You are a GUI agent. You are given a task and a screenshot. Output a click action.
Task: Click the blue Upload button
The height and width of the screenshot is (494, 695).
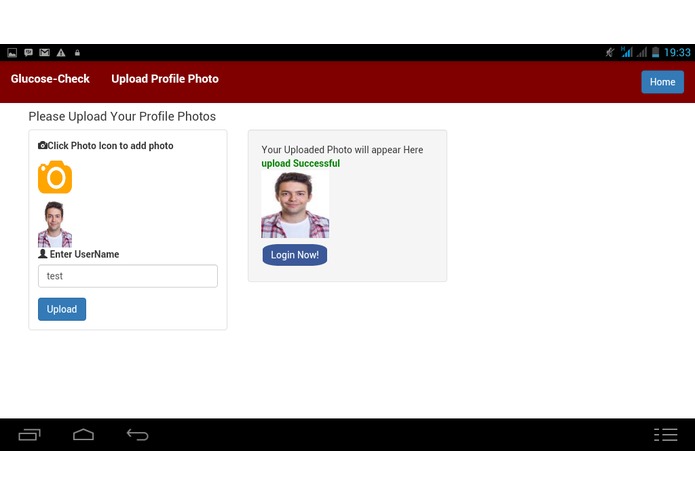(62, 309)
